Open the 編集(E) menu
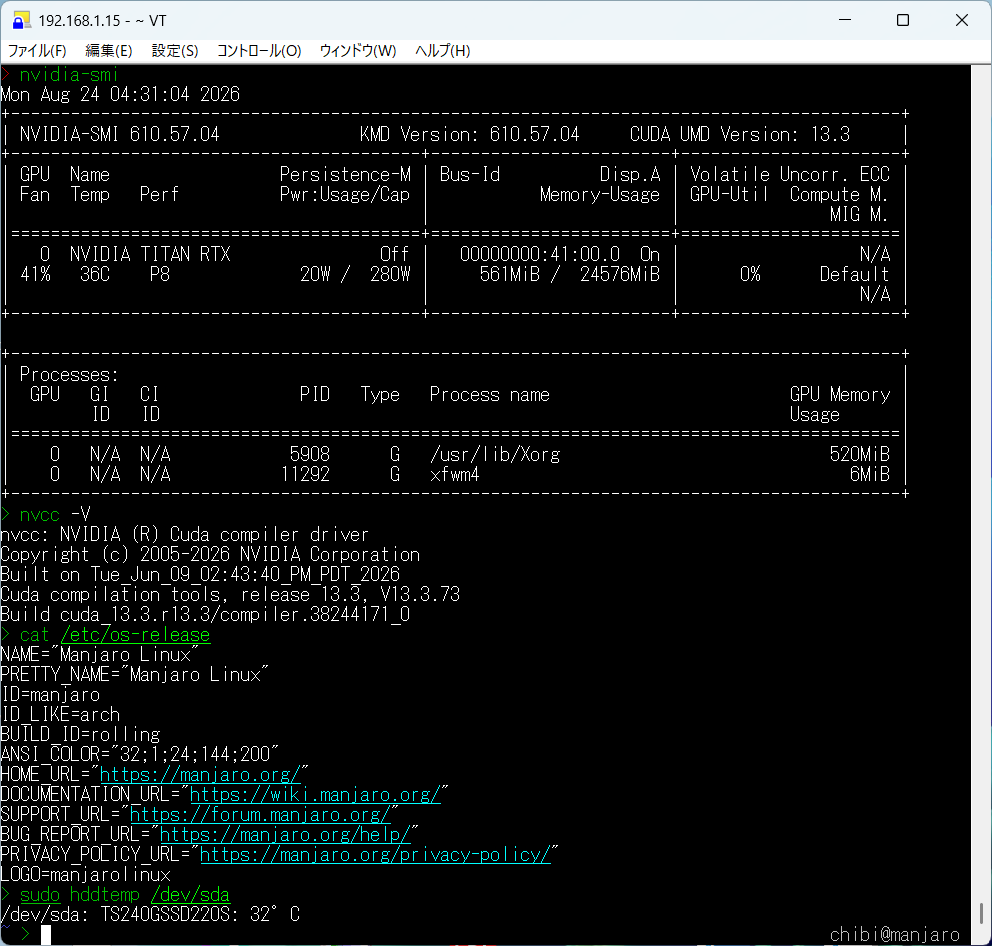This screenshot has height=946, width=992. [x=108, y=51]
